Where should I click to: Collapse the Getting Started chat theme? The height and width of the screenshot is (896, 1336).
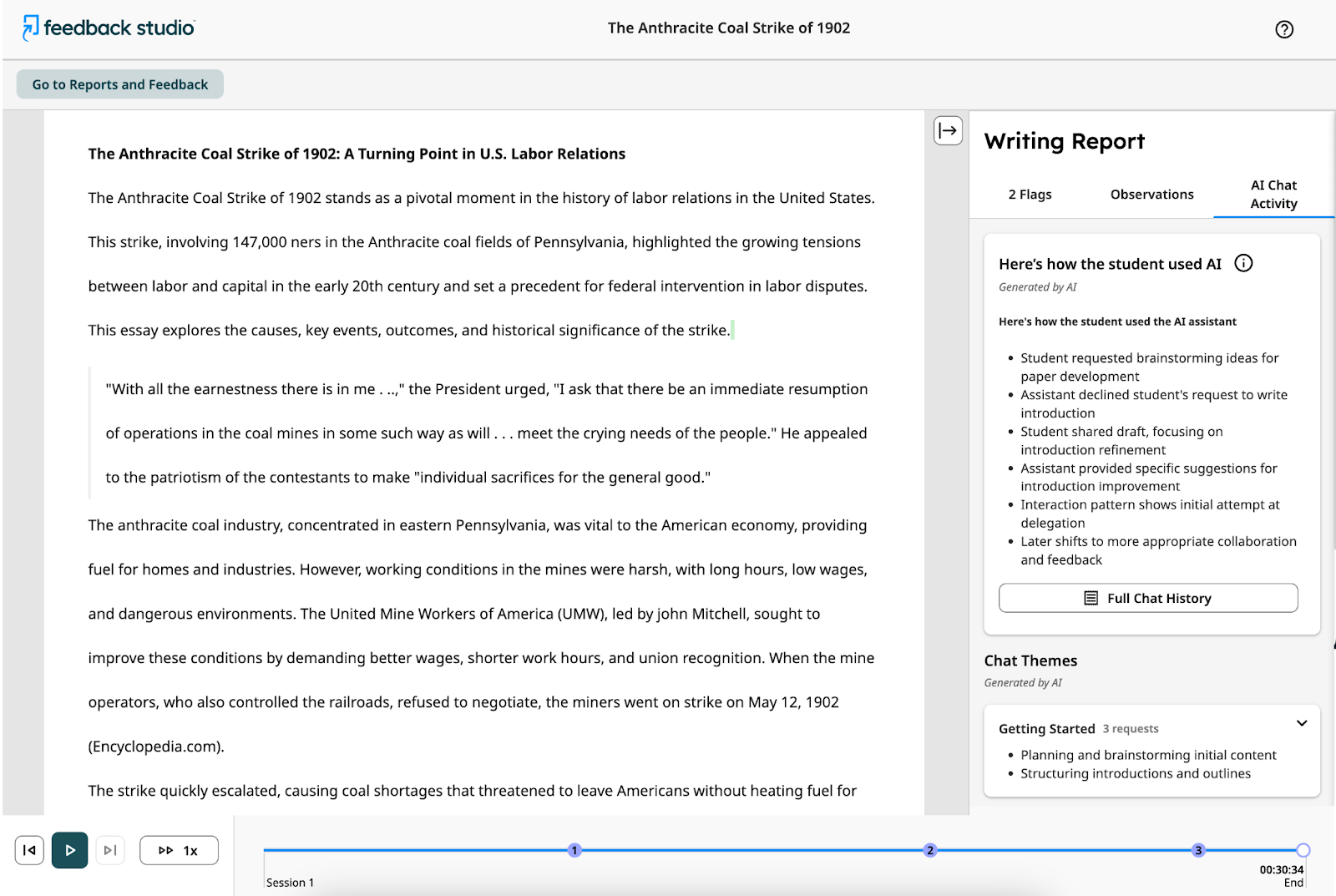[x=1301, y=723]
